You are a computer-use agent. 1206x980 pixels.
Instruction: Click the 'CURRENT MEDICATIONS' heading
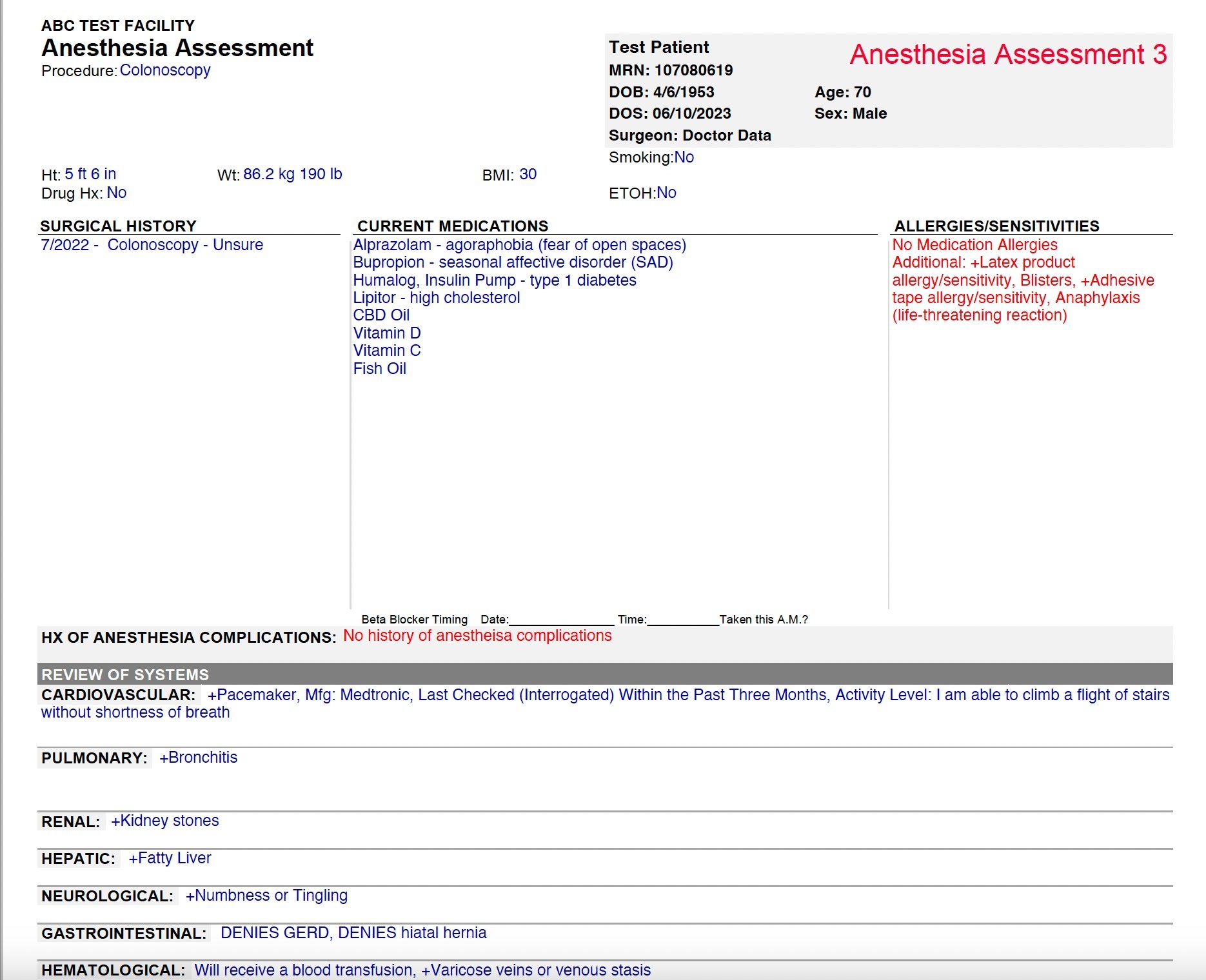click(453, 226)
